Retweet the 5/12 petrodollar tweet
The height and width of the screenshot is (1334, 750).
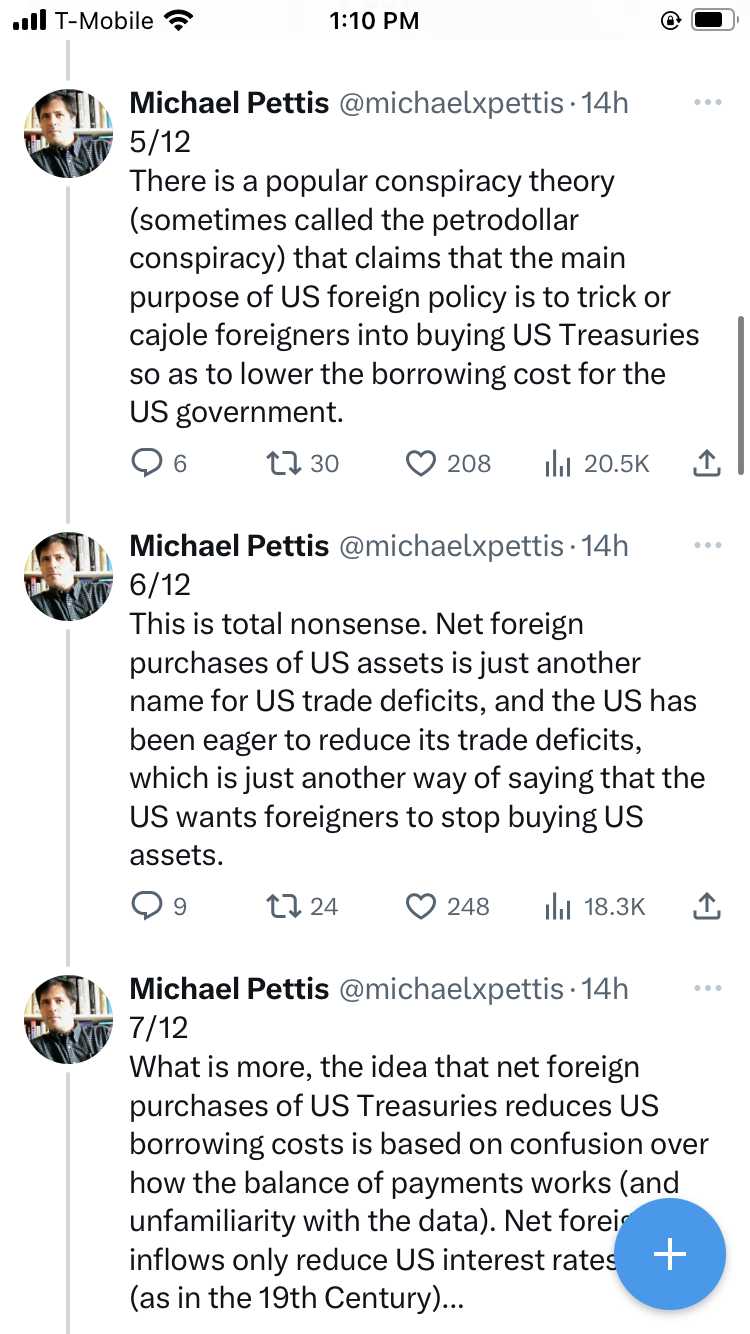[278, 463]
